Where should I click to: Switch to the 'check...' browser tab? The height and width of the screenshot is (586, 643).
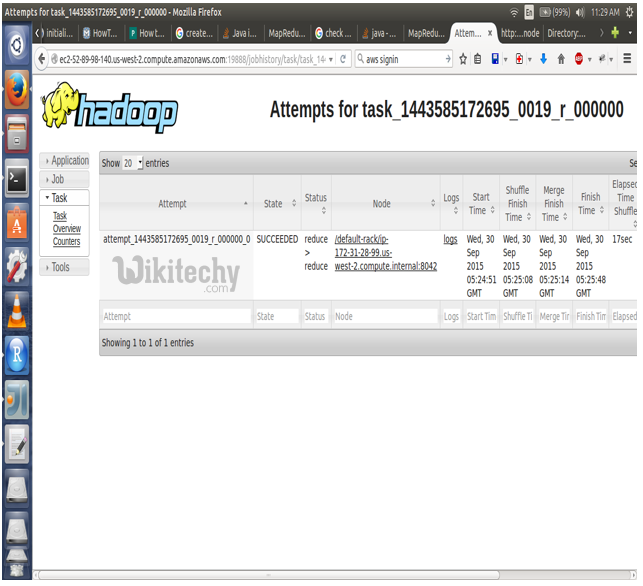tap(333, 33)
